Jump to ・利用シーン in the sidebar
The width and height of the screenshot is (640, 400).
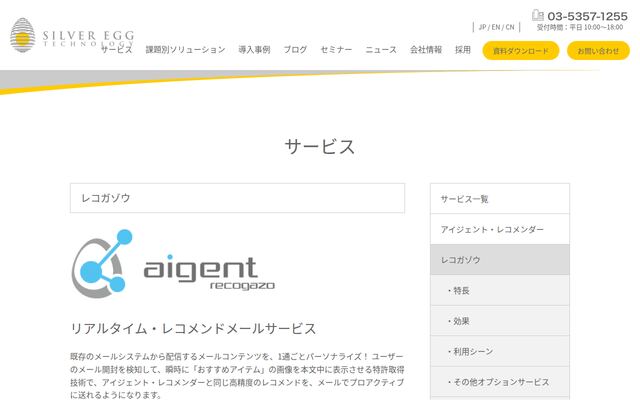(500, 351)
